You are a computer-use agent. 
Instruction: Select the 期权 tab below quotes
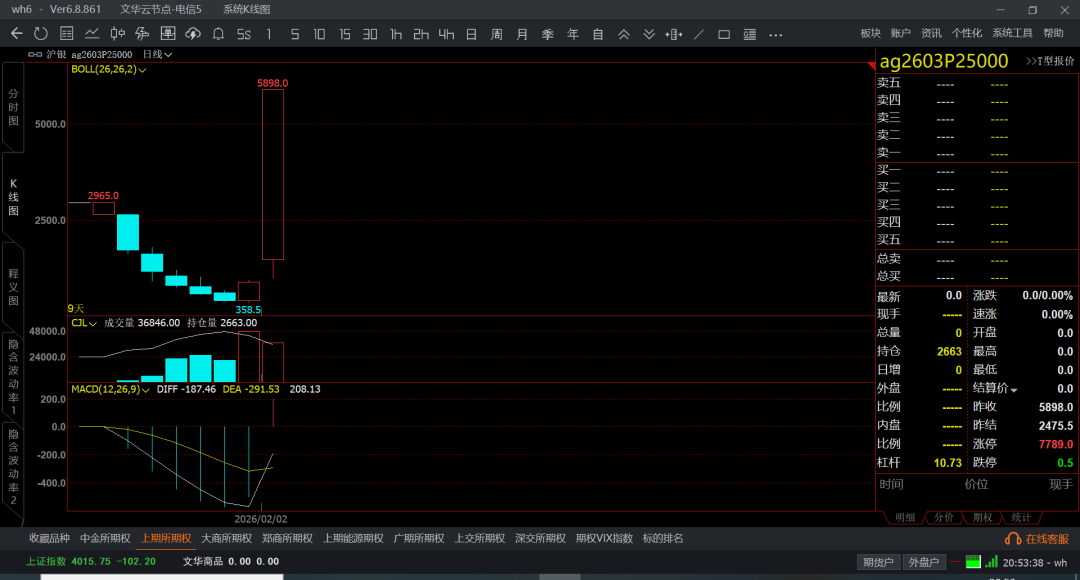[x=982, y=517]
